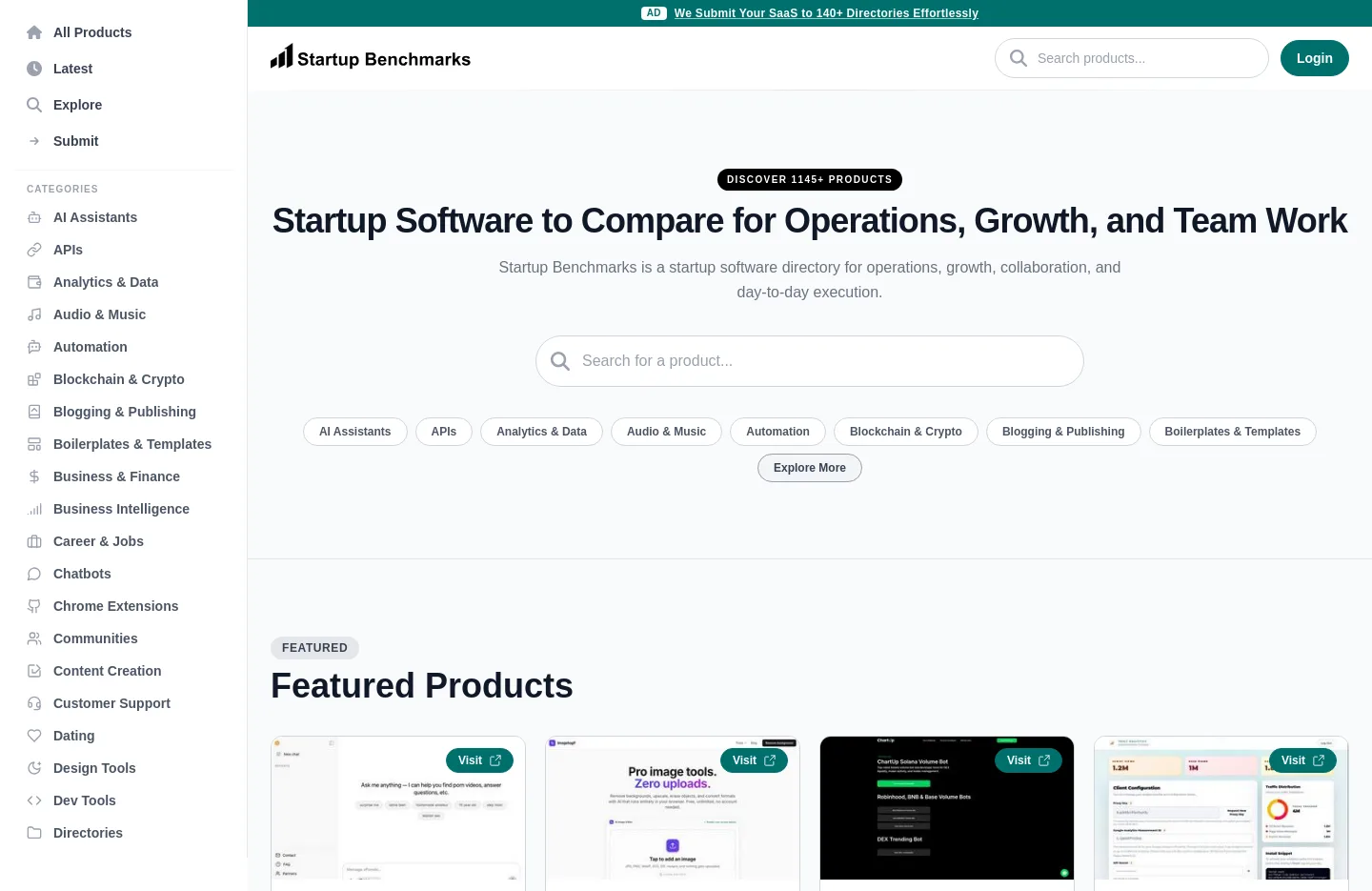Click the heart icon beside Dating
The height and width of the screenshot is (891, 1372).
(x=34, y=736)
